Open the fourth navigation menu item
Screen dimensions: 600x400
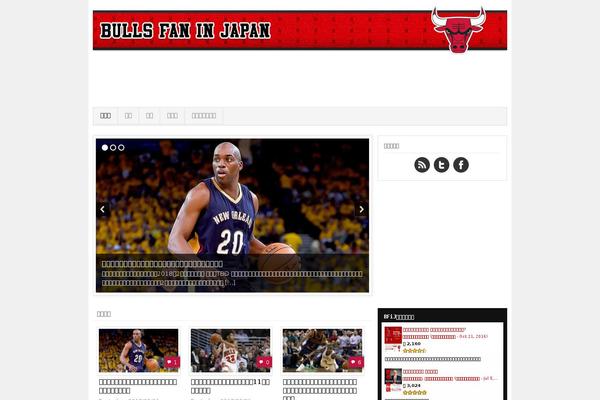point(172,116)
